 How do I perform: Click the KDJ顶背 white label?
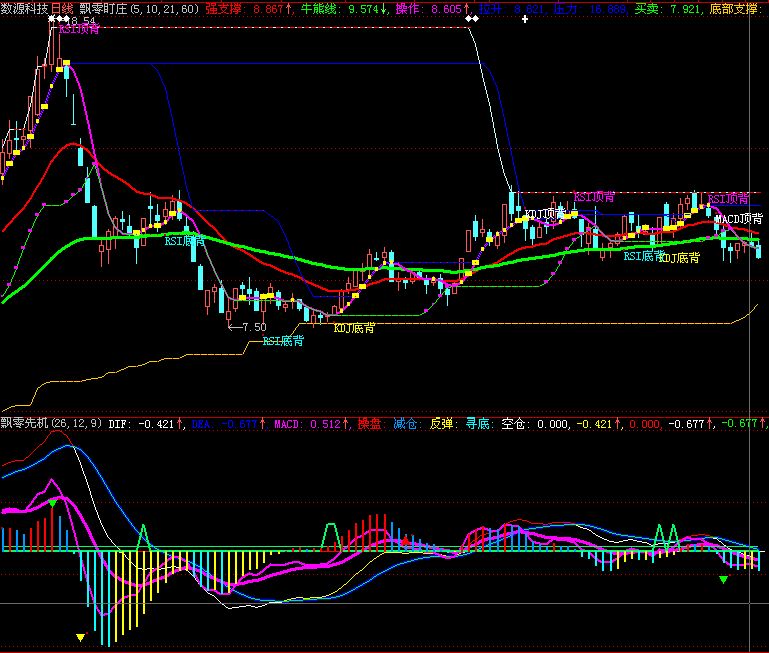[x=545, y=214]
